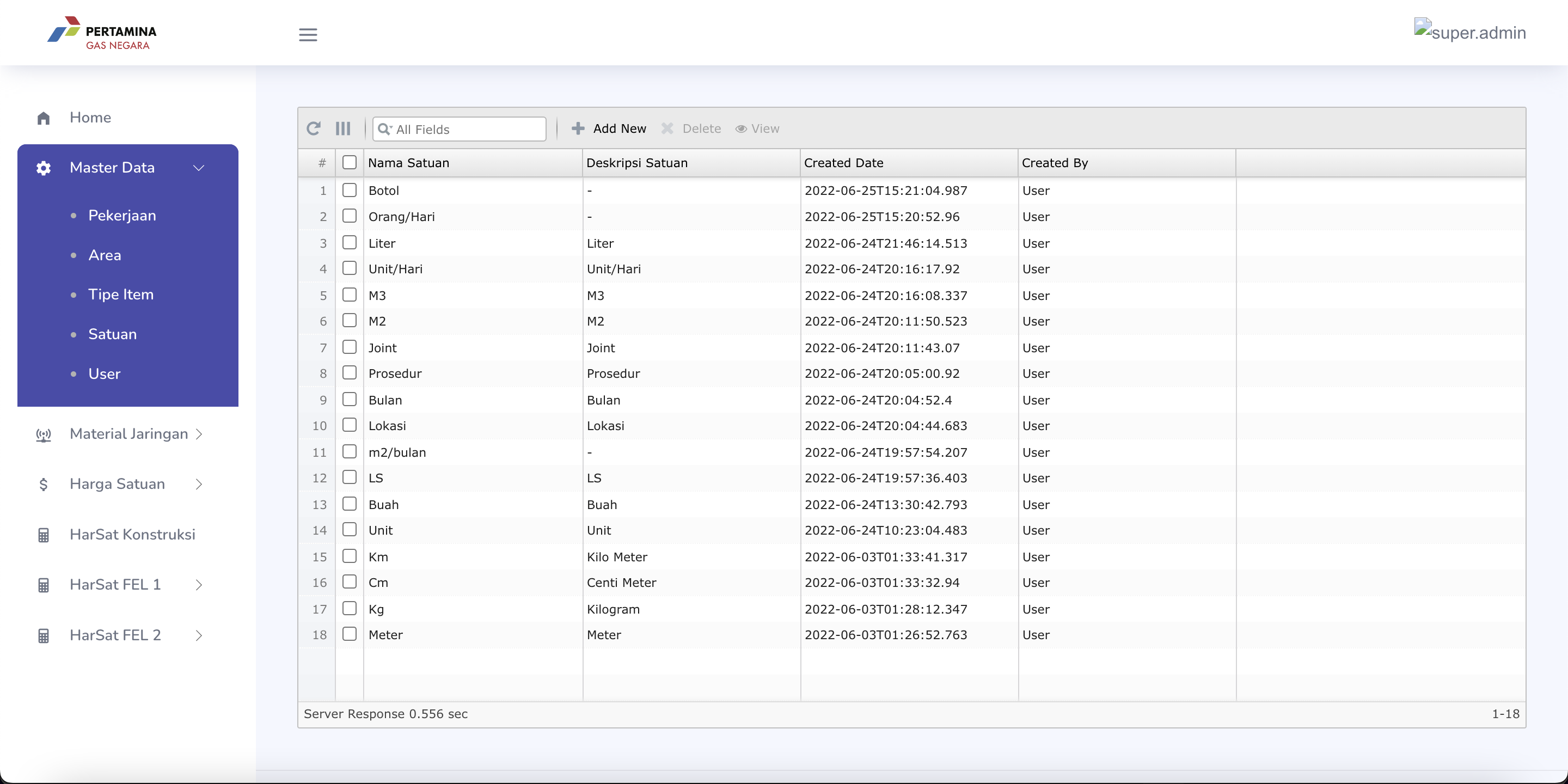Click the eye icon beside View
The image size is (1568, 784).
click(741, 129)
